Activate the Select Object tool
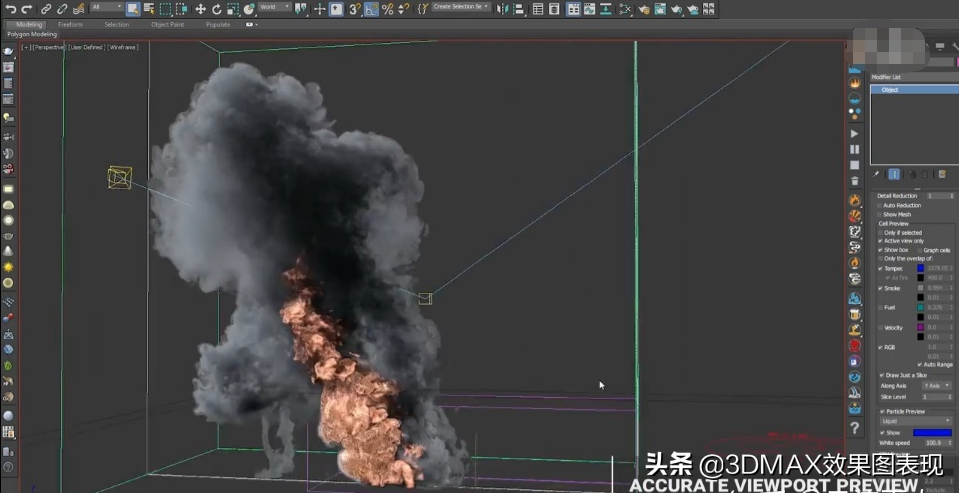Screen dimensions: 959x493 (133, 9)
